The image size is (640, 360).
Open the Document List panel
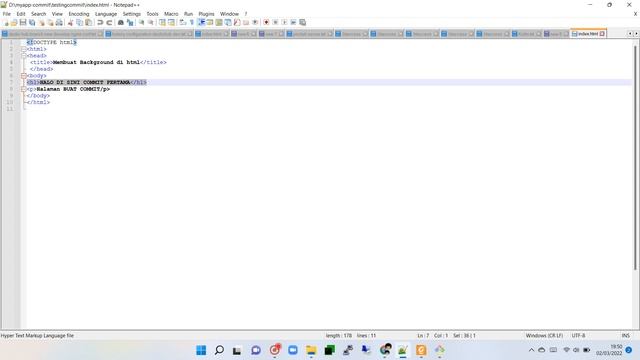[228, 22]
